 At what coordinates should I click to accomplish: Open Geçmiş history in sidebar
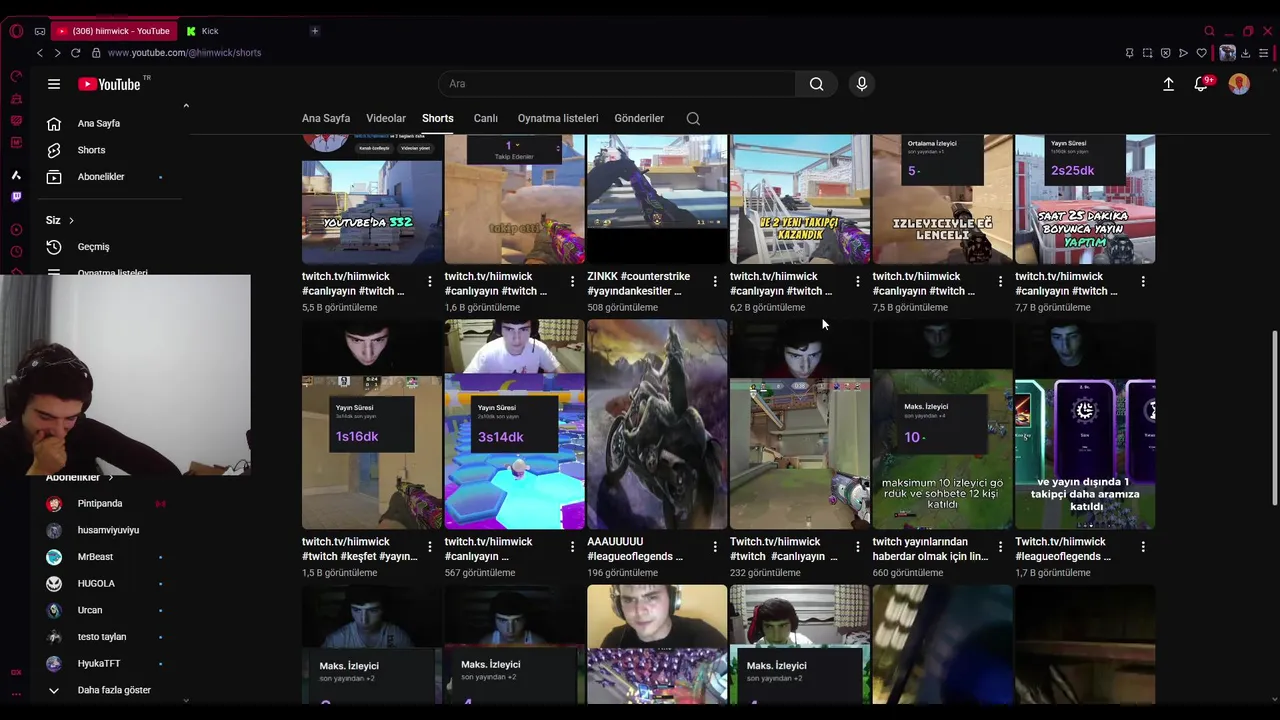click(x=93, y=247)
